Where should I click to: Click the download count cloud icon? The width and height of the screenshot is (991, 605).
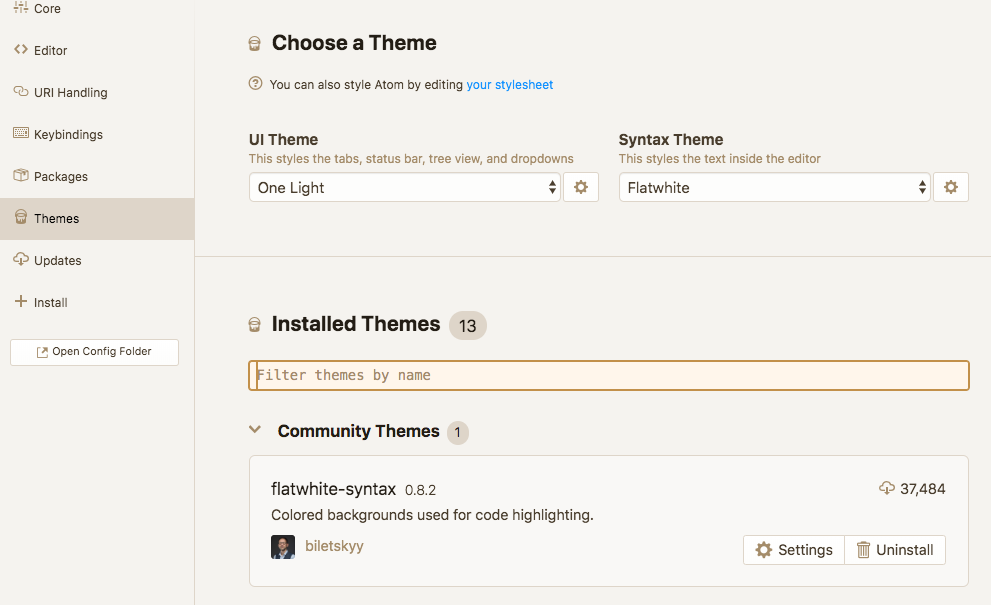pos(887,488)
